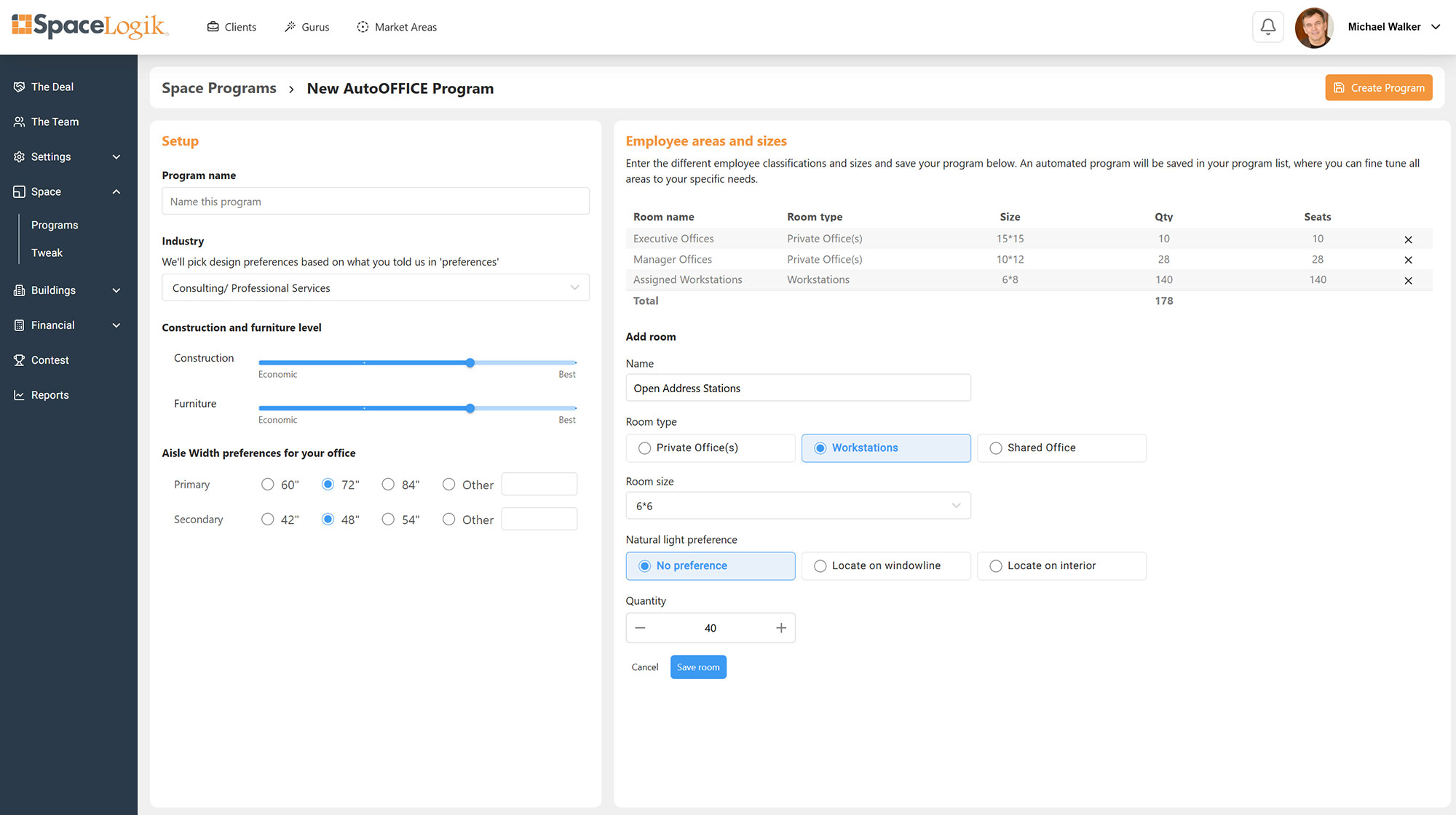Remove the Executive Offices row
1456x815 pixels.
click(1408, 239)
